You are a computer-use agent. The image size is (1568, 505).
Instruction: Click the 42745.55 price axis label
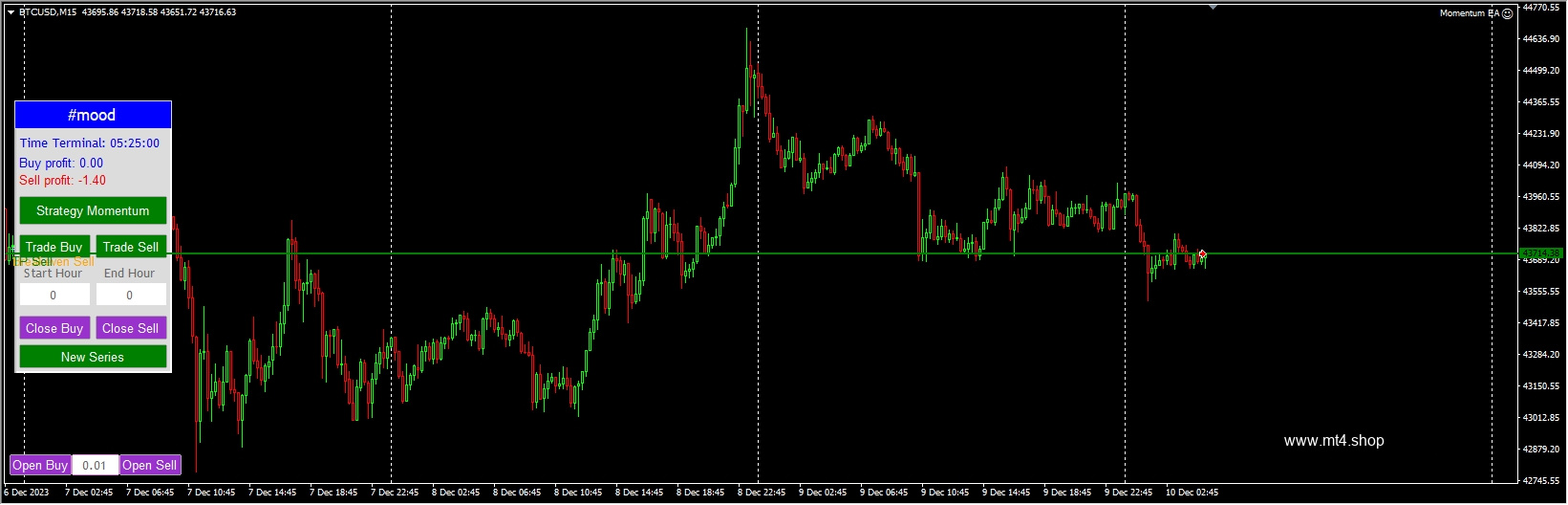pyautogui.click(x=1541, y=480)
